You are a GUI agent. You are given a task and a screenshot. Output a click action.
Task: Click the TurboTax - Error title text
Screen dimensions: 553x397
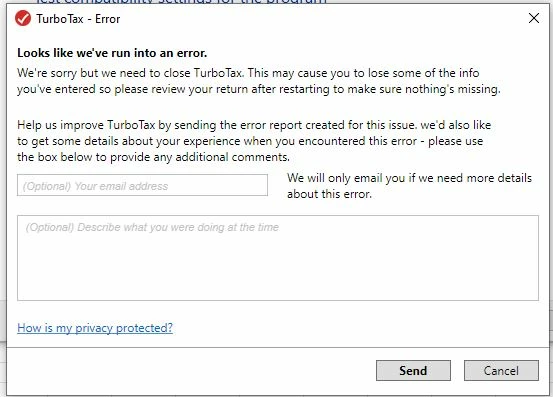[78, 19]
